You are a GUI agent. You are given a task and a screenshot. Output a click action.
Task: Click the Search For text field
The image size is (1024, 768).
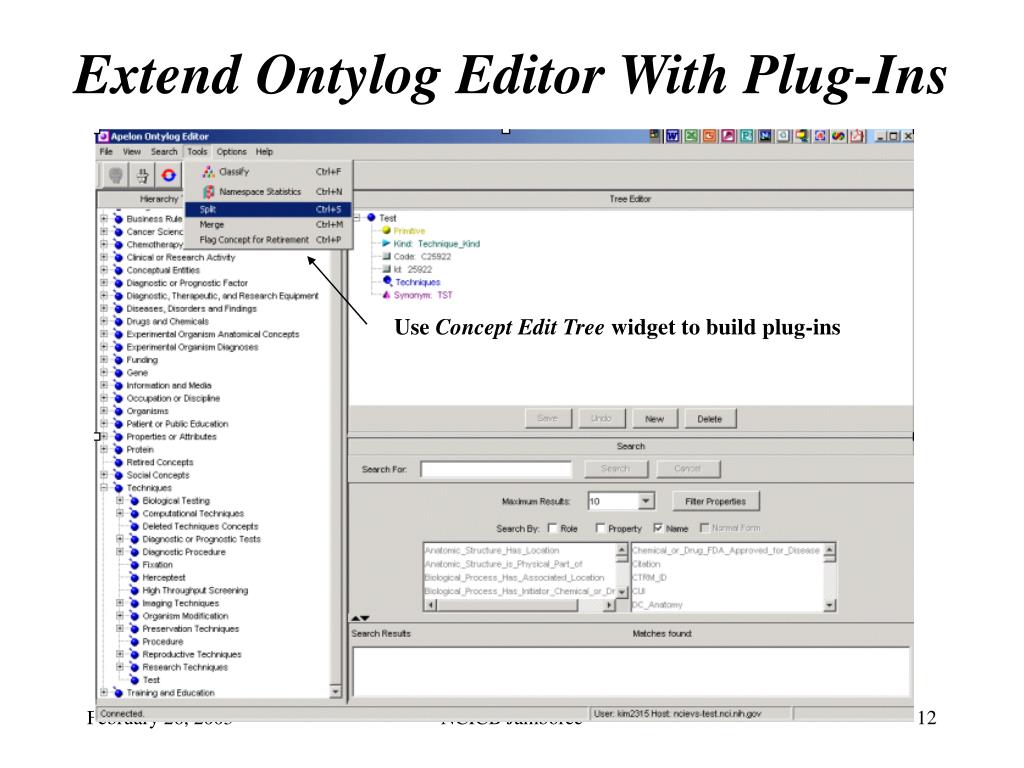(496, 469)
